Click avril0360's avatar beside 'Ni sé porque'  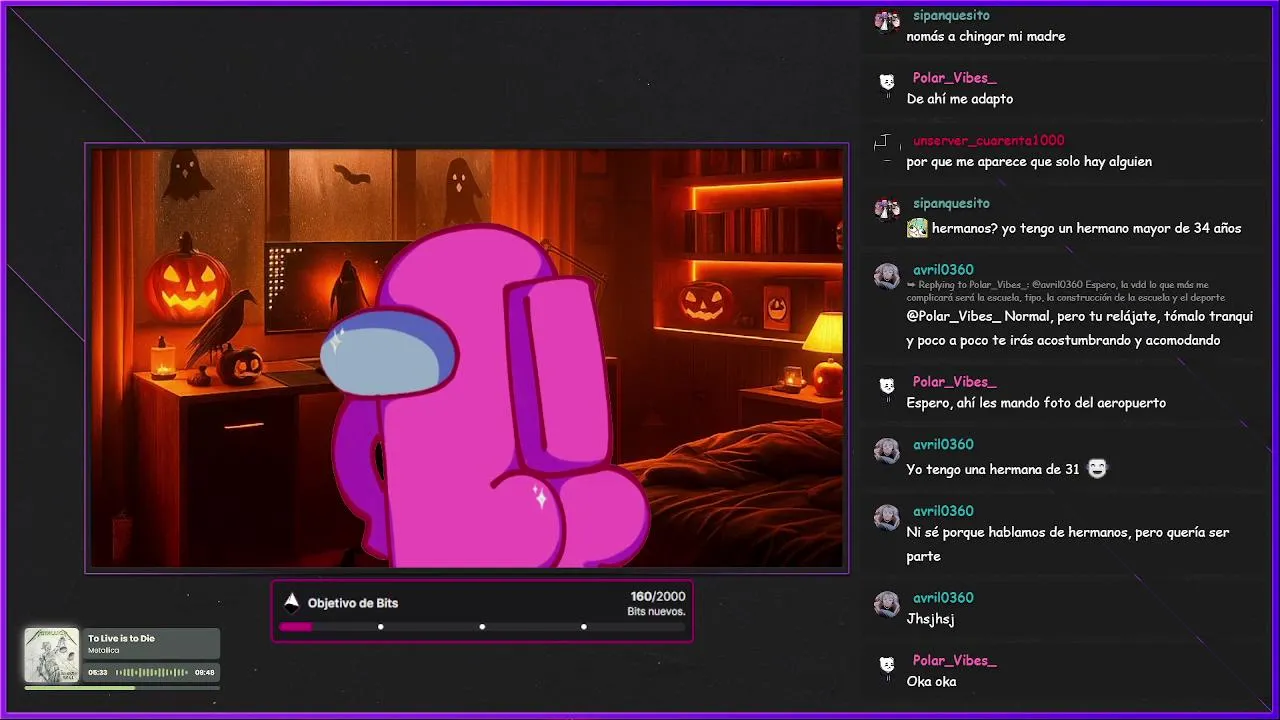887,516
